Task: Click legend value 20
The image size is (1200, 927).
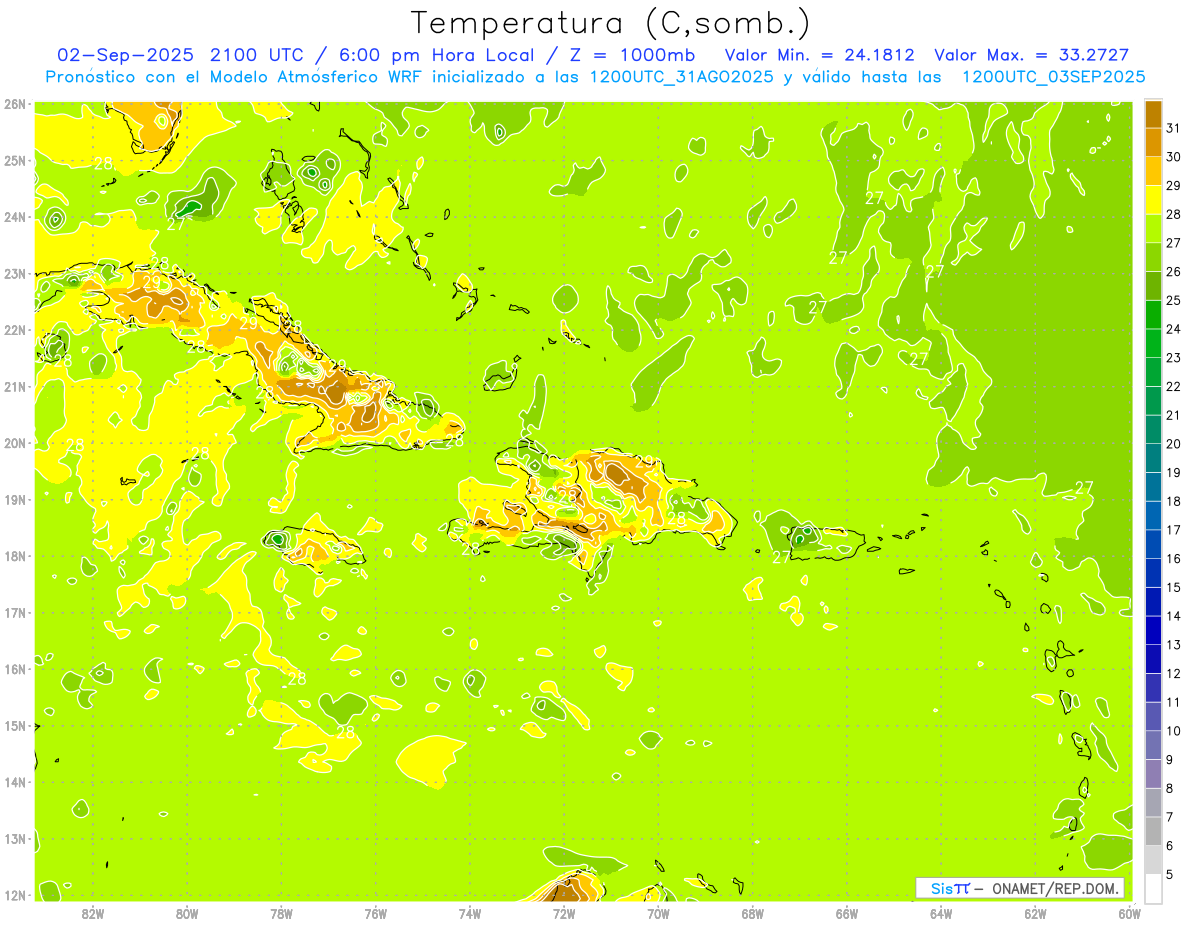Action: point(1174,444)
